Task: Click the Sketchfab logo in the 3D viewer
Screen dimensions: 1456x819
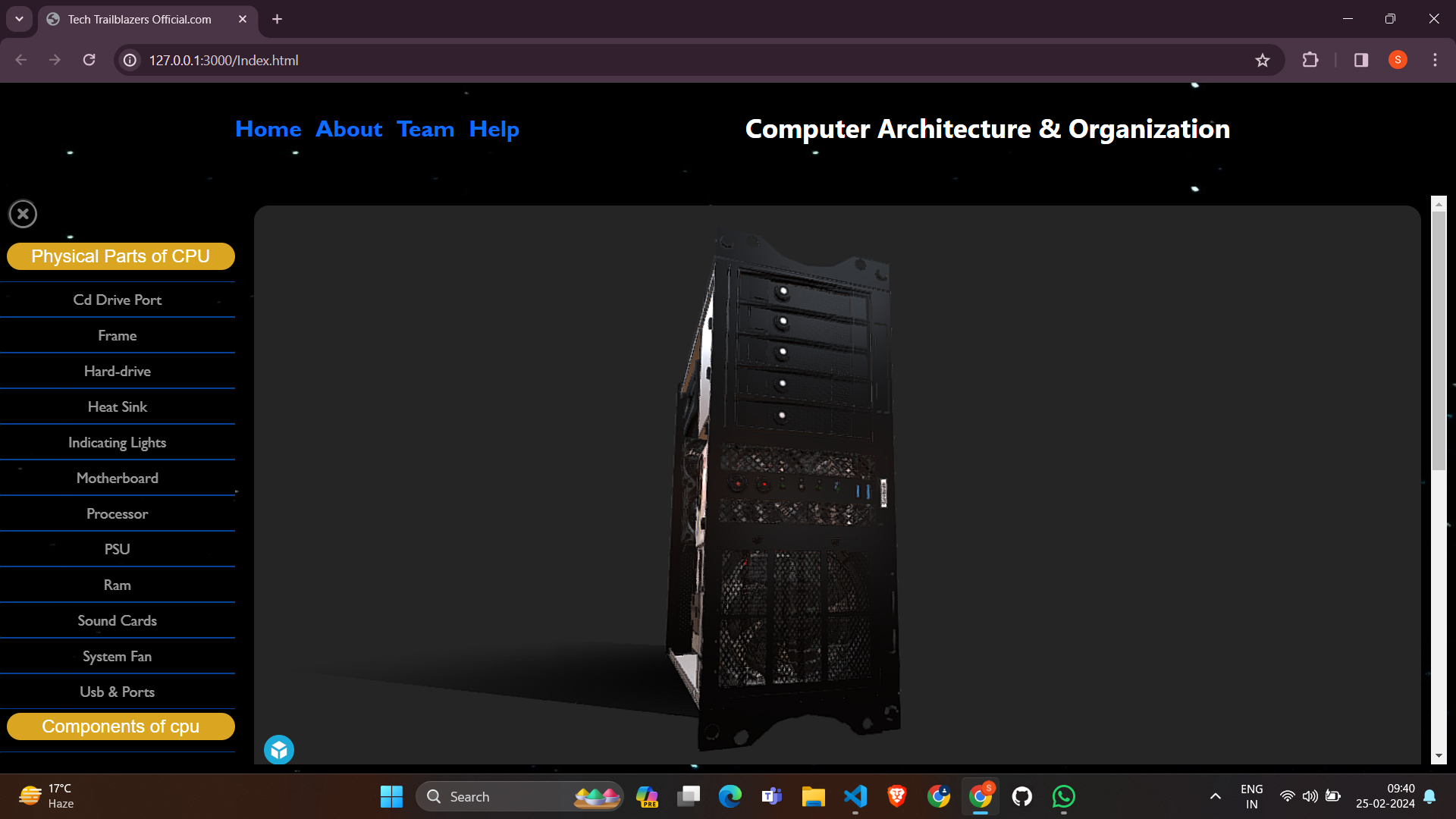Action: pos(279,750)
